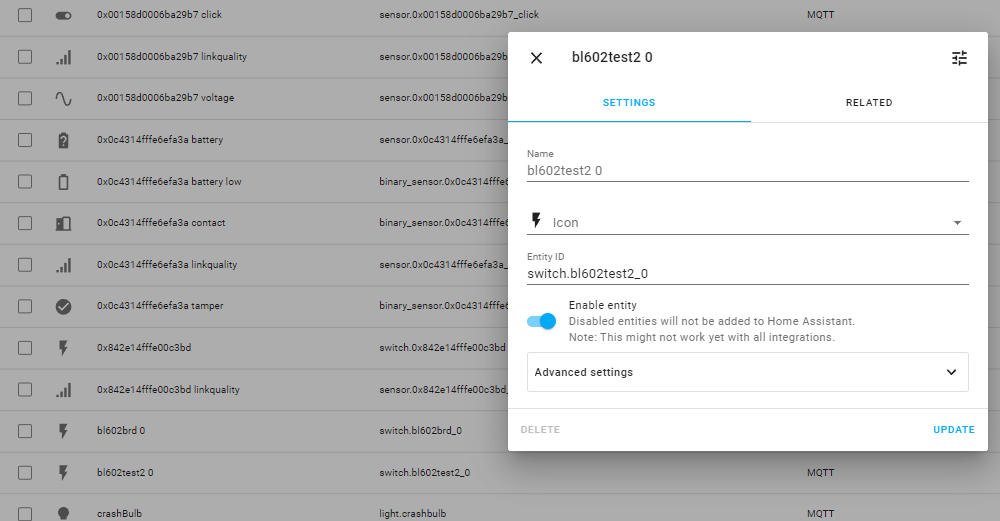
Task: Open entity 0x842e14fffe00c3bd linkquality name
Action: pos(168,390)
